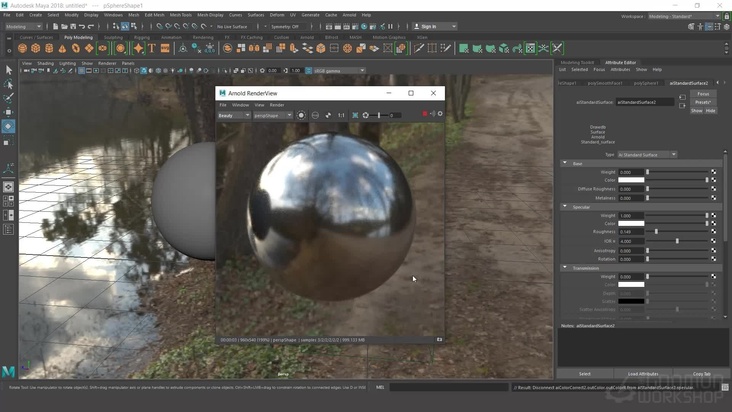Viewport: 732px width, 412px height.
Task: Click the Undo arrow icon
Action: (x=82, y=27)
